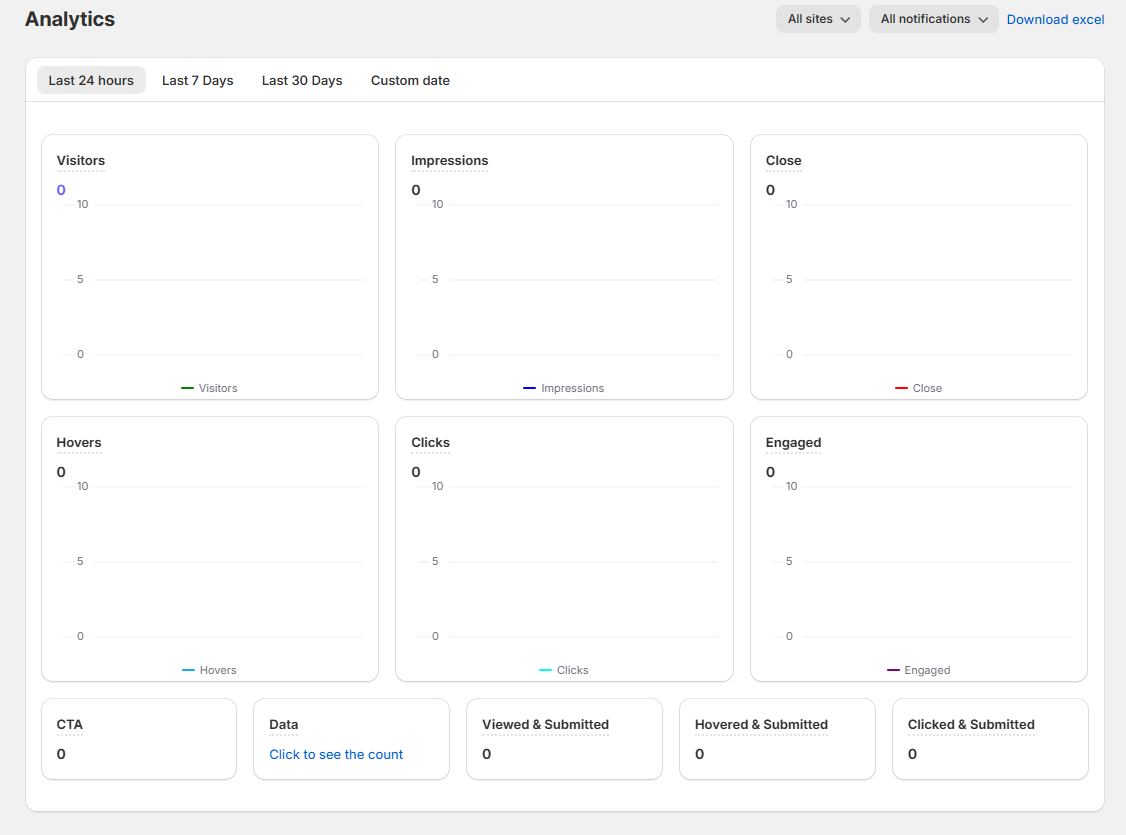
Task: Select the dark blue Impressions legend marker
Action: tap(529, 388)
